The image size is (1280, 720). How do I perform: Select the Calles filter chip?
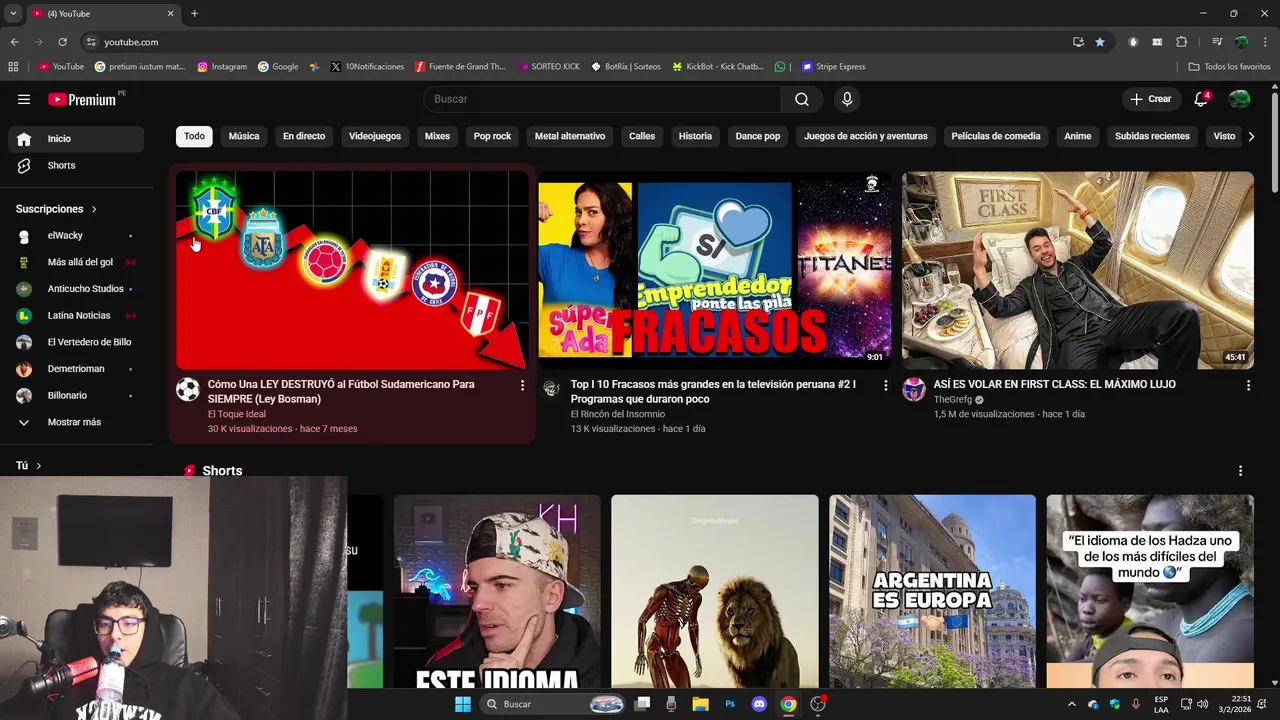[642, 136]
